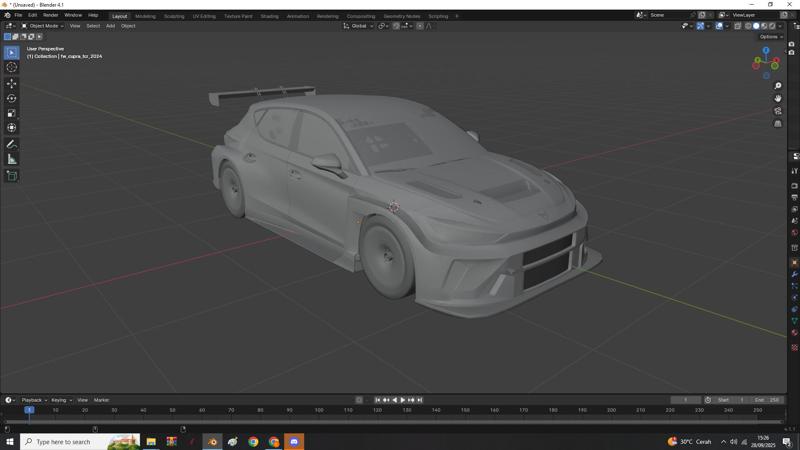Click the blue playhead at frame 1

30,410
